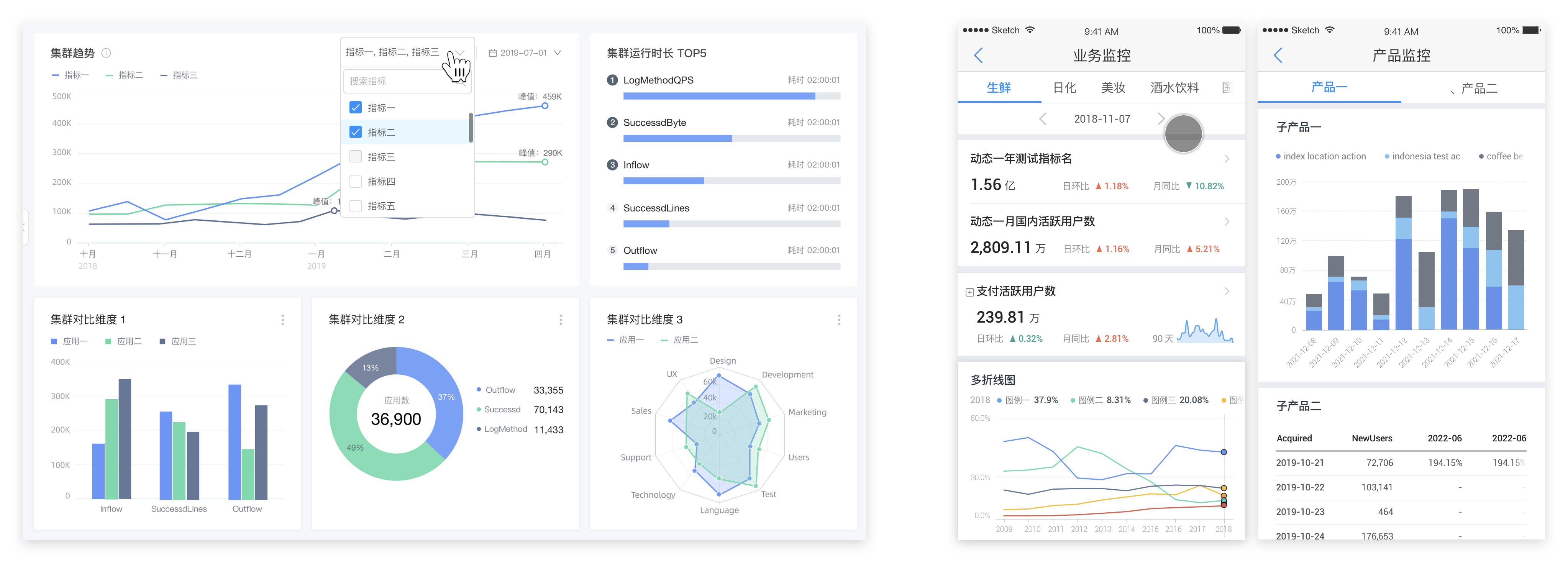Screen dimensions: 1568x564
Task: Open the more menu on 集群对比维度 3
Action: click(x=839, y=320)
